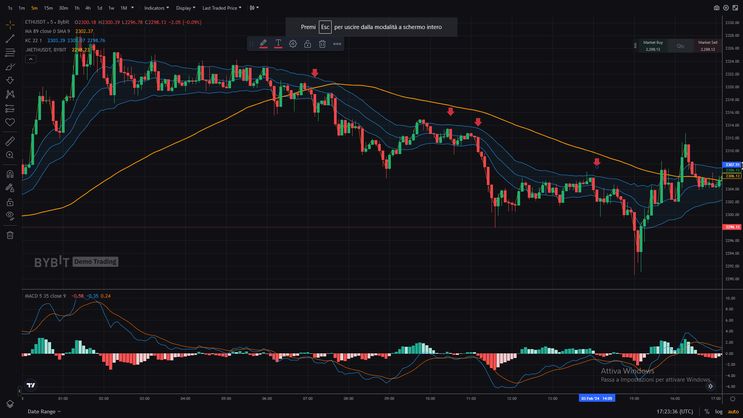Toggle lock on selected drawing in floating toolbar
Image resolution: width=743 pixels, height=418 pixels.
(x=308, y=44)
